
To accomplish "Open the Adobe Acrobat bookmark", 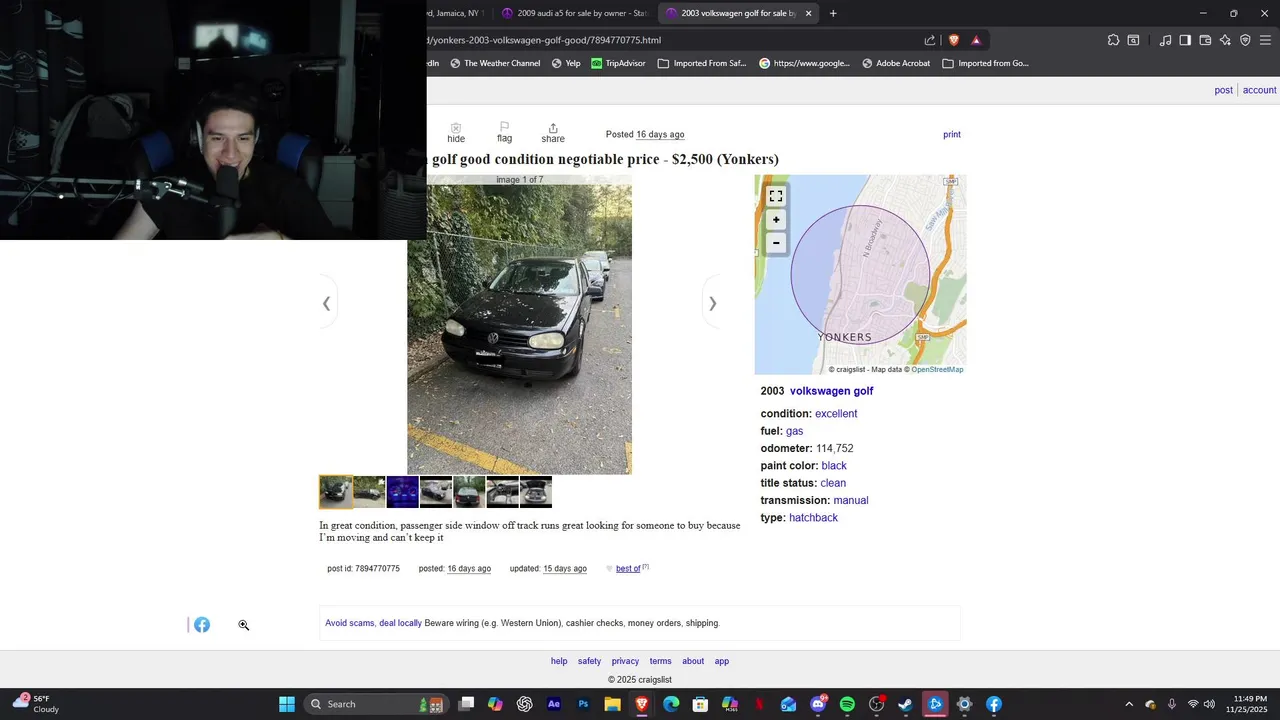I will (895, 63).
